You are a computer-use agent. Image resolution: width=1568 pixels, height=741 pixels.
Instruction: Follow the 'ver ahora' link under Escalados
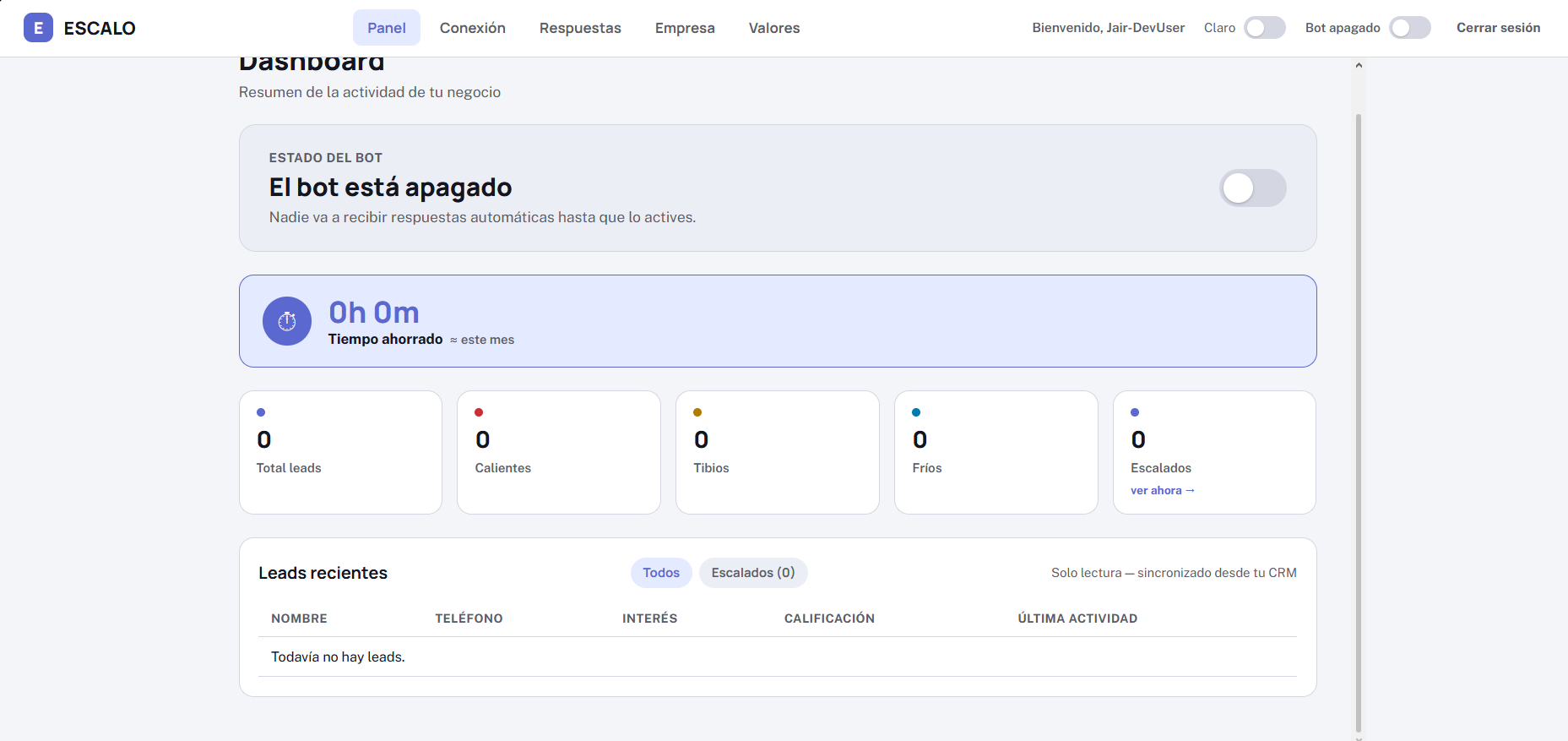click(1163, 490)
